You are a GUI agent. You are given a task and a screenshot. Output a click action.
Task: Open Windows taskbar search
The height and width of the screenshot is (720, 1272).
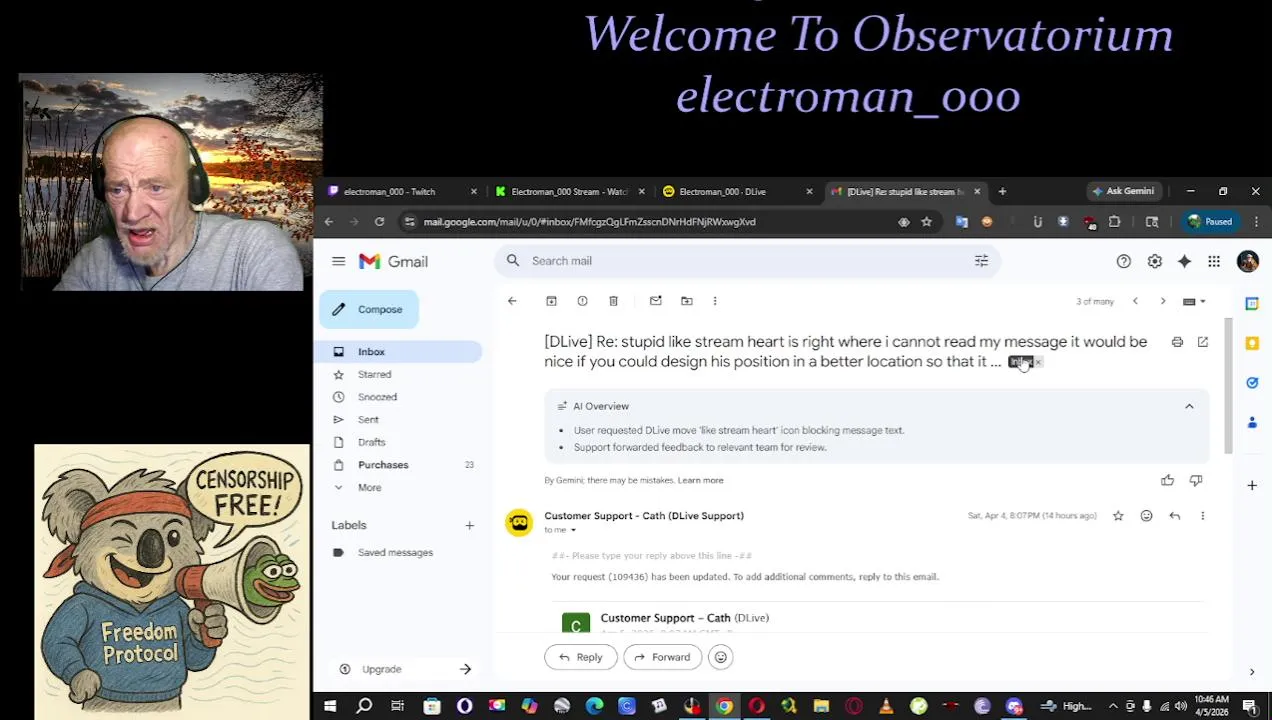tap(364, 707)
